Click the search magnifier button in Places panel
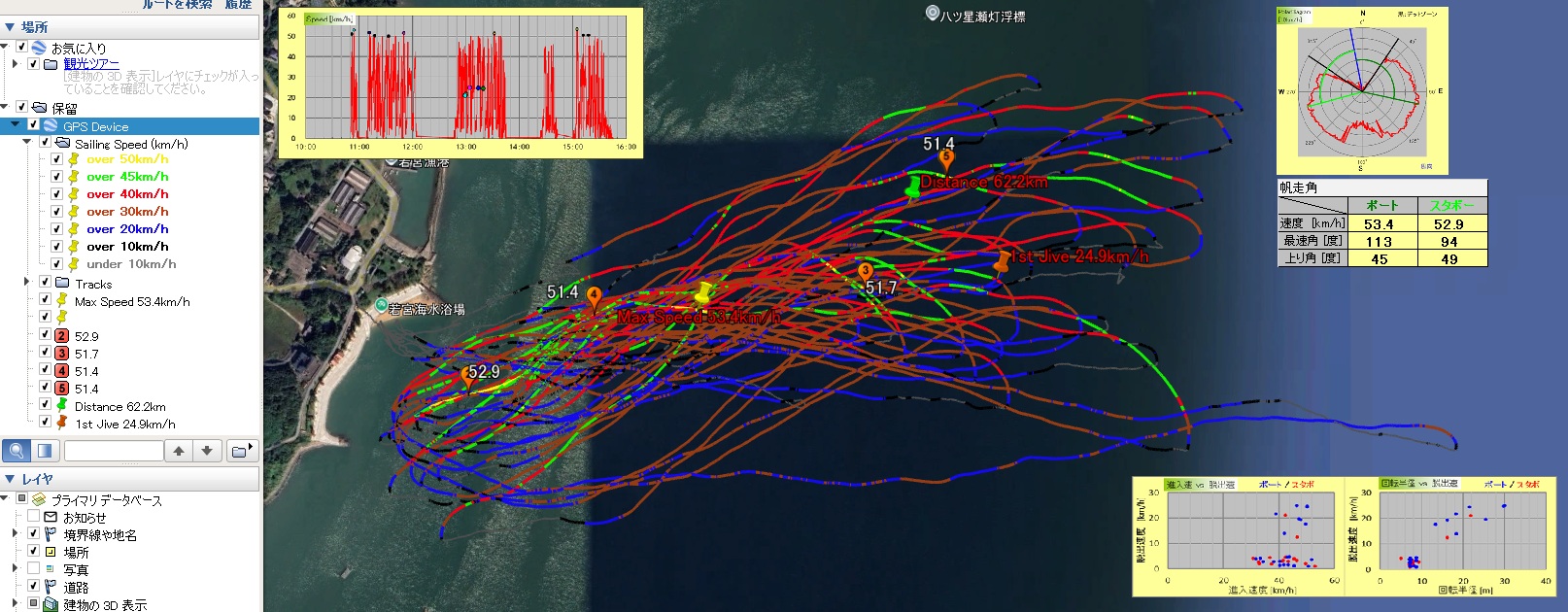Image resolution: width=1568 pixels, height=612 pixels. point(16,451)
